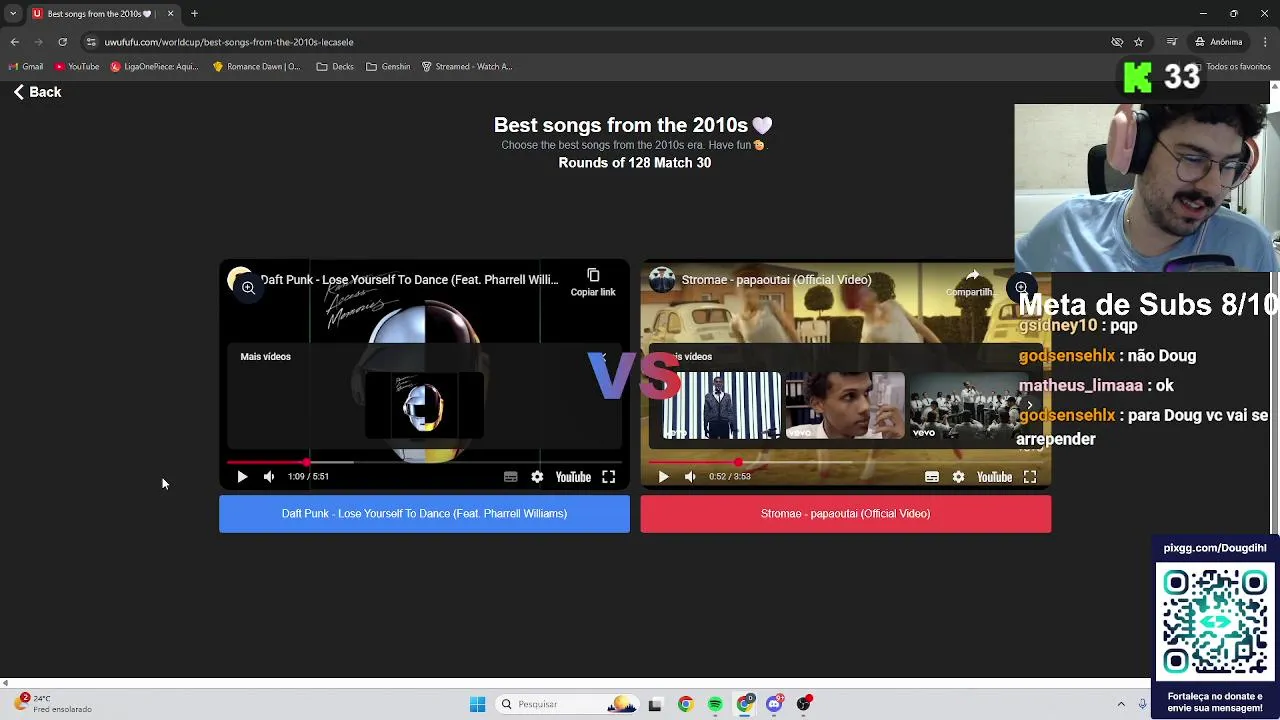The height and width of the screenshot is (720, 1280).
Task: Copy link of the Daft Punk video
Action: pyautogui.click(x=593, y=282)
